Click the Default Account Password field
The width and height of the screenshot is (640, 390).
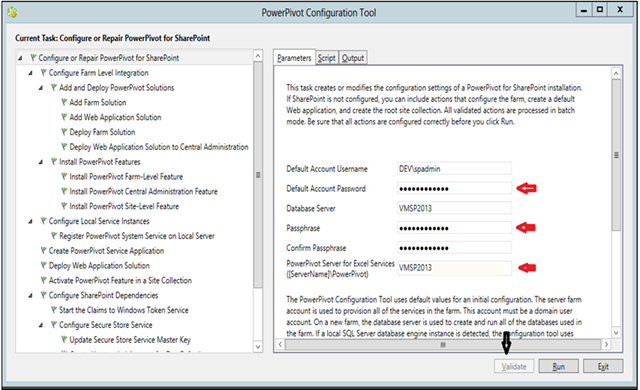coord(454,188)
